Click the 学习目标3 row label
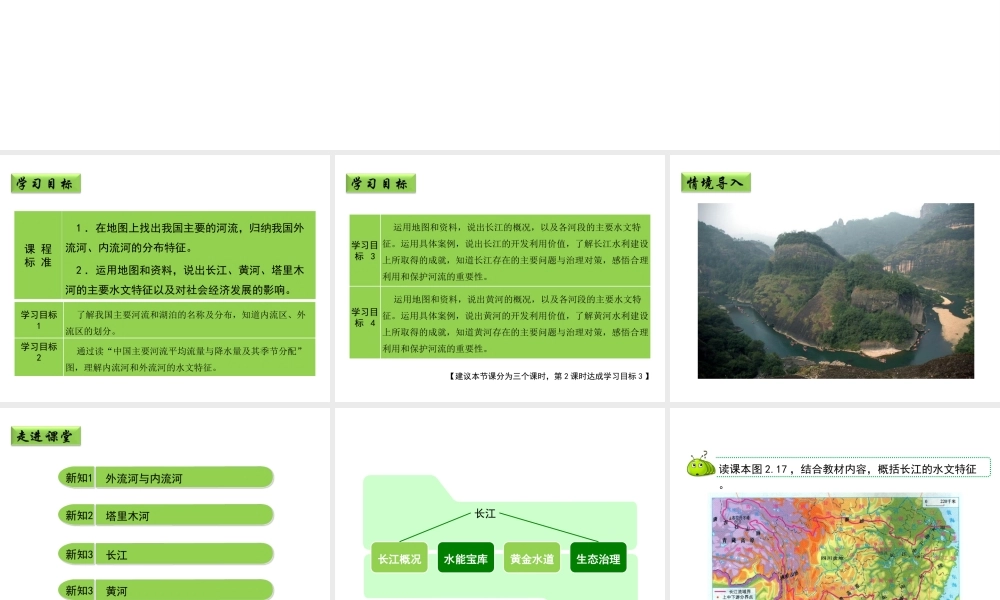 tap(365, 250)
